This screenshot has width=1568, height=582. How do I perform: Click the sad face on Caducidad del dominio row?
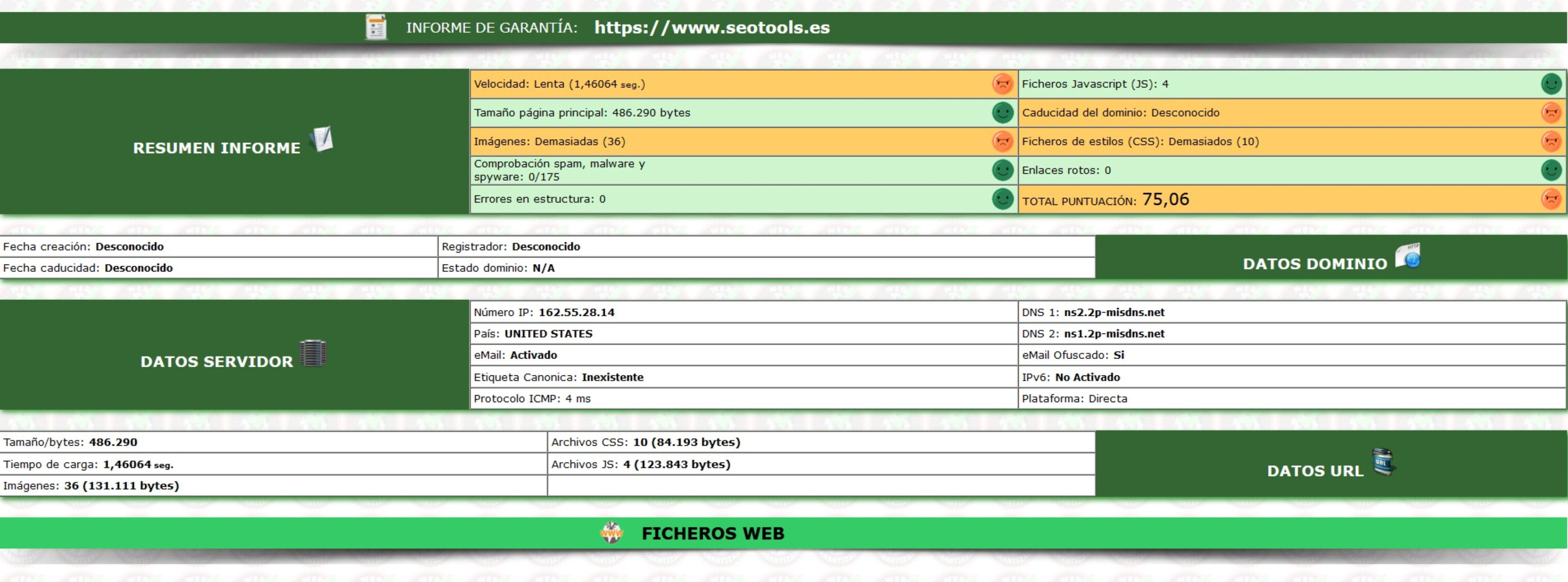(1551, 112)
